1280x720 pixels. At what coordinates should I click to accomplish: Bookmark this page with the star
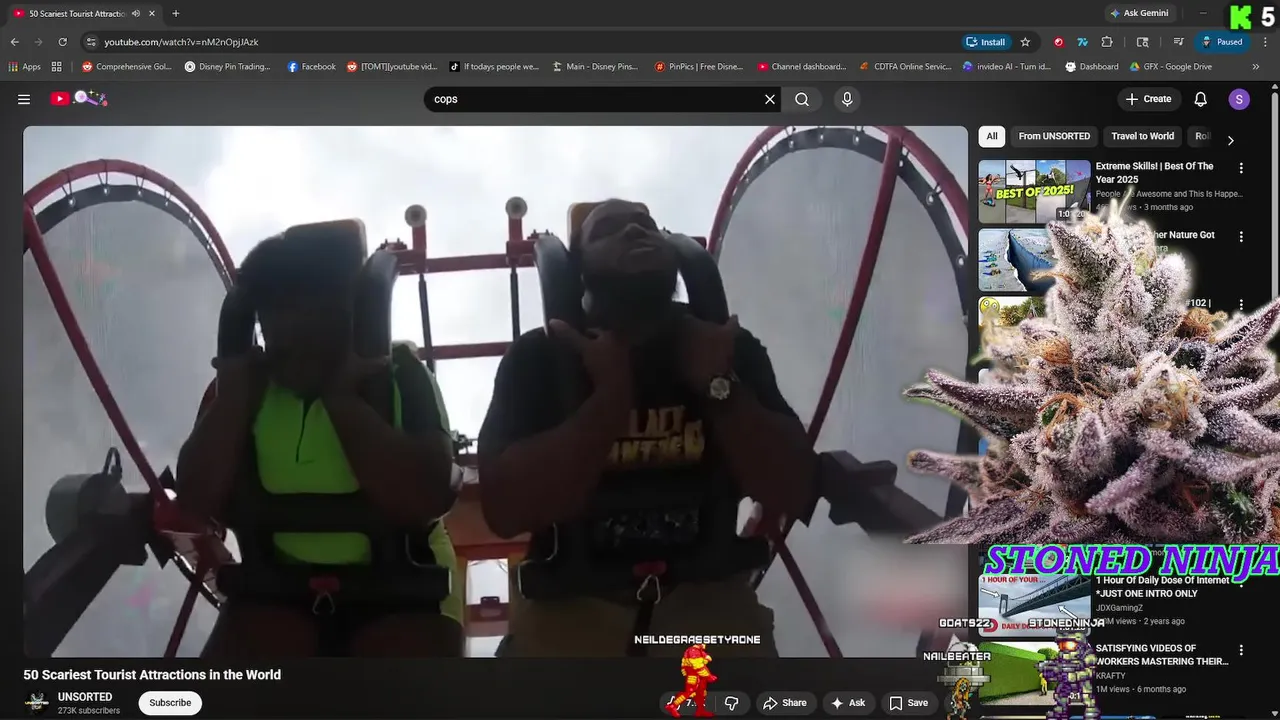coord(1025,42)
